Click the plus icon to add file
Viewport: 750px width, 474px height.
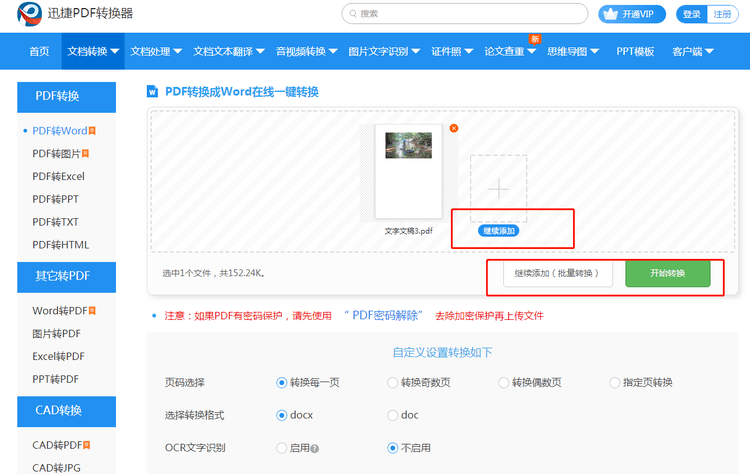click(498, 189)
